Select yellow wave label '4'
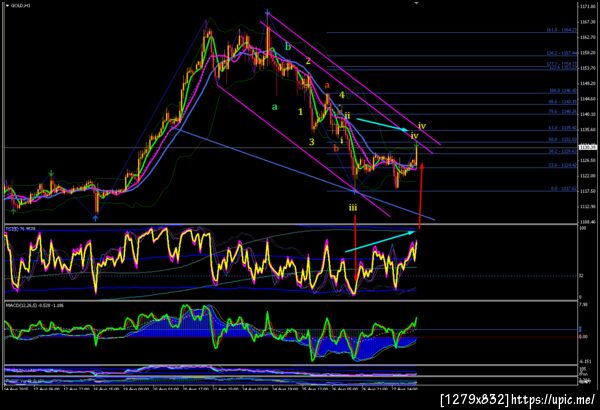 pyautogui.click(x=342, y=95)
